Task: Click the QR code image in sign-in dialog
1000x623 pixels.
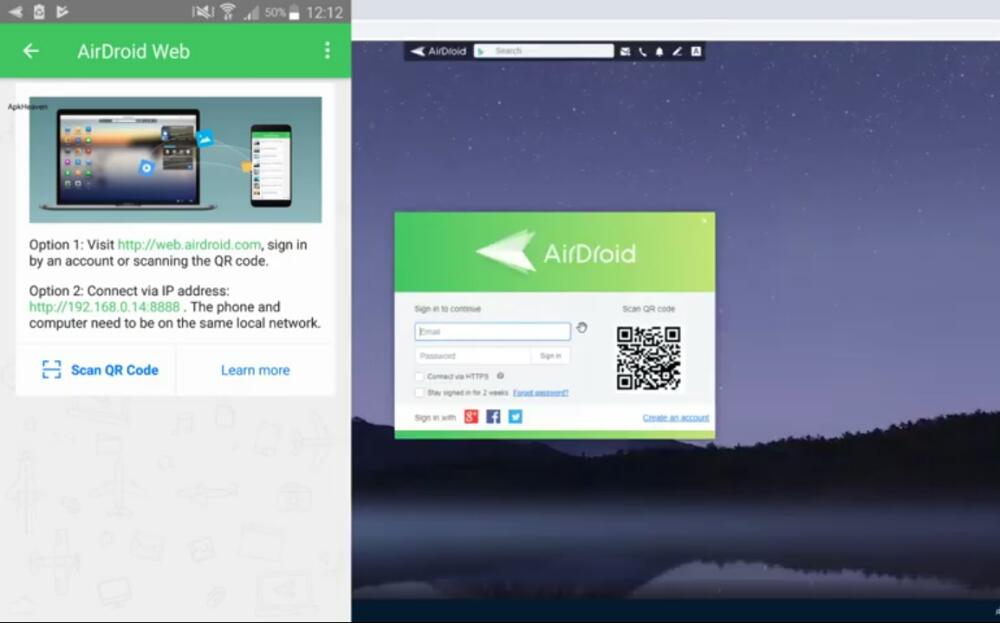Action: 649,358
